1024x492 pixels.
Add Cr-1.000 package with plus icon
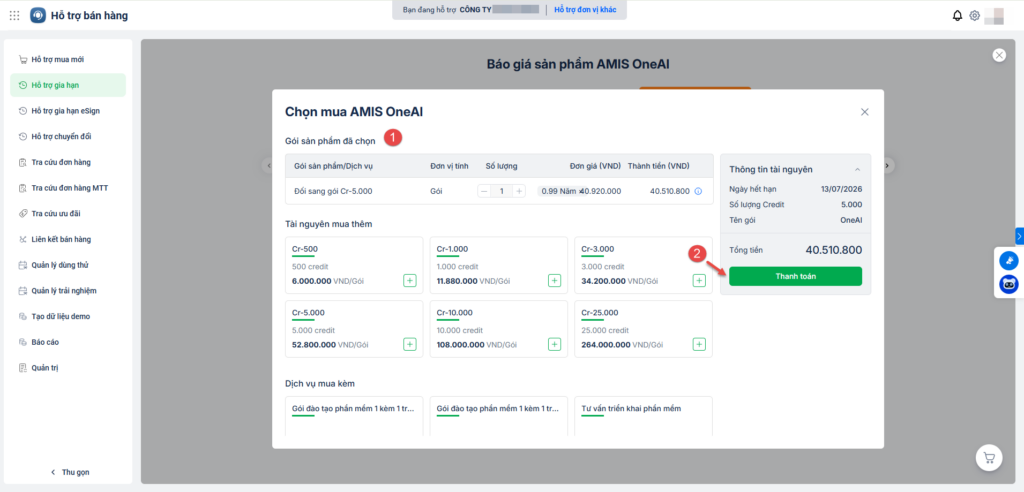point(554,281)
